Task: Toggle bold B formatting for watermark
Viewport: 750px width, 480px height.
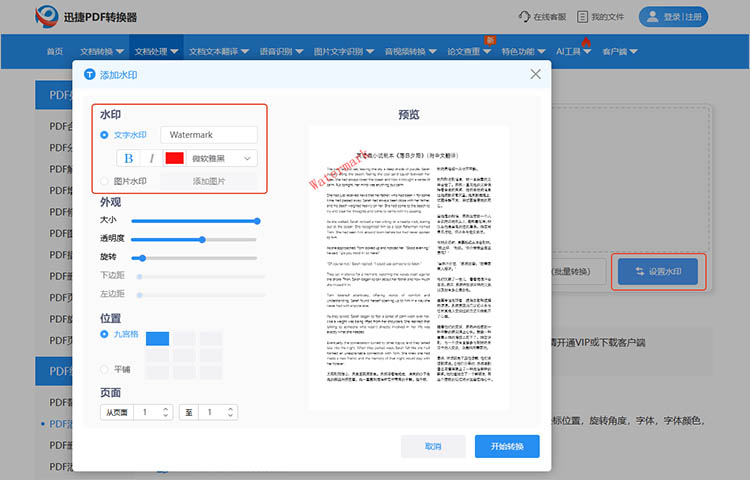Action: click(128, 158)
